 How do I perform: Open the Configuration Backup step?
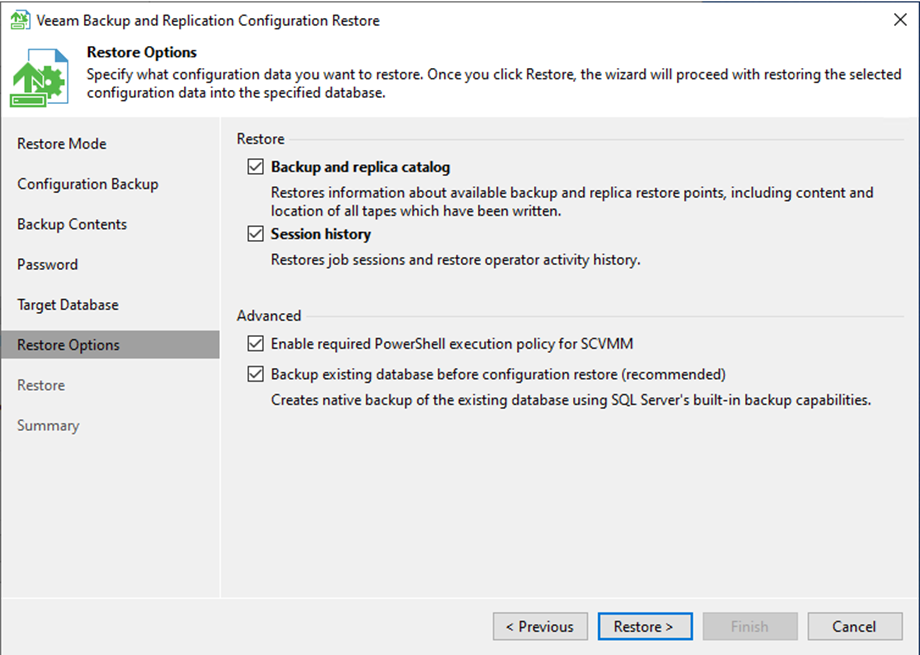click(87, 184)
